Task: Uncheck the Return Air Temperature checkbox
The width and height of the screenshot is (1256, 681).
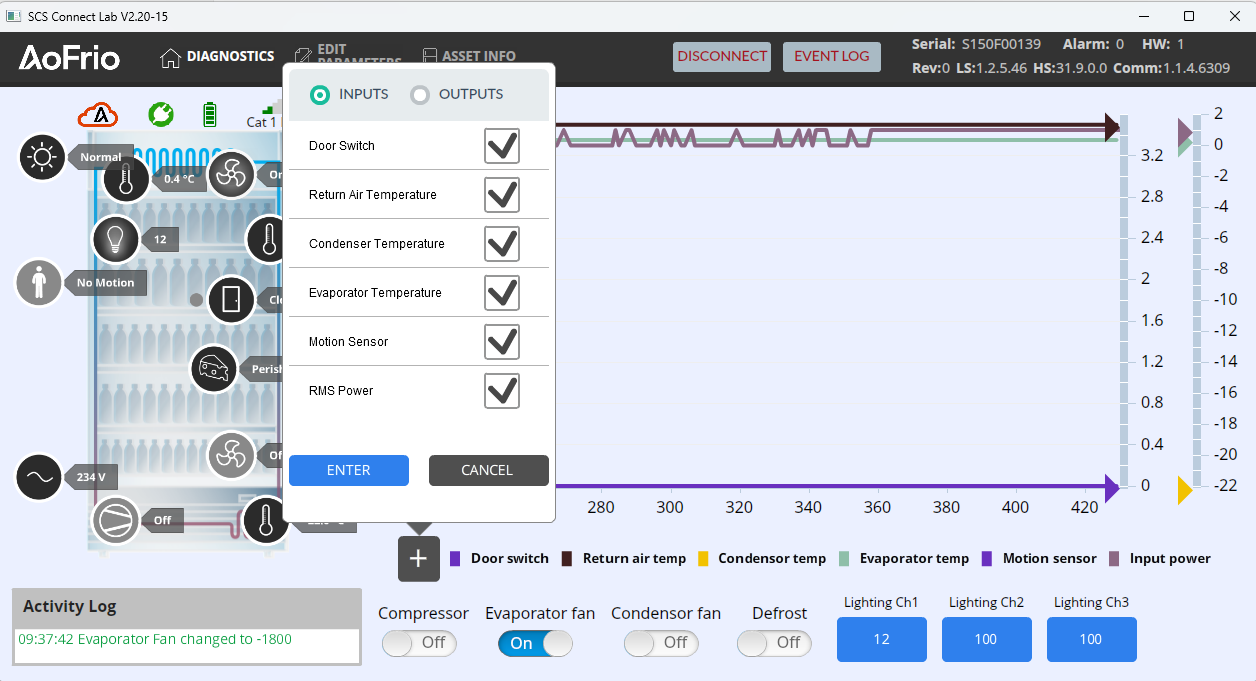Action: coord(502,194)
